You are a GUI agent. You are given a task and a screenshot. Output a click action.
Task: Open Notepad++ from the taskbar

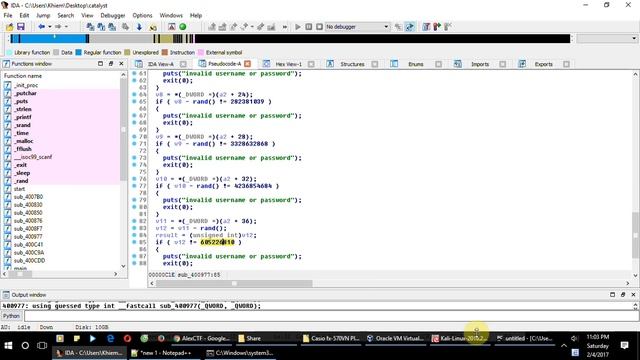[164, 353]
